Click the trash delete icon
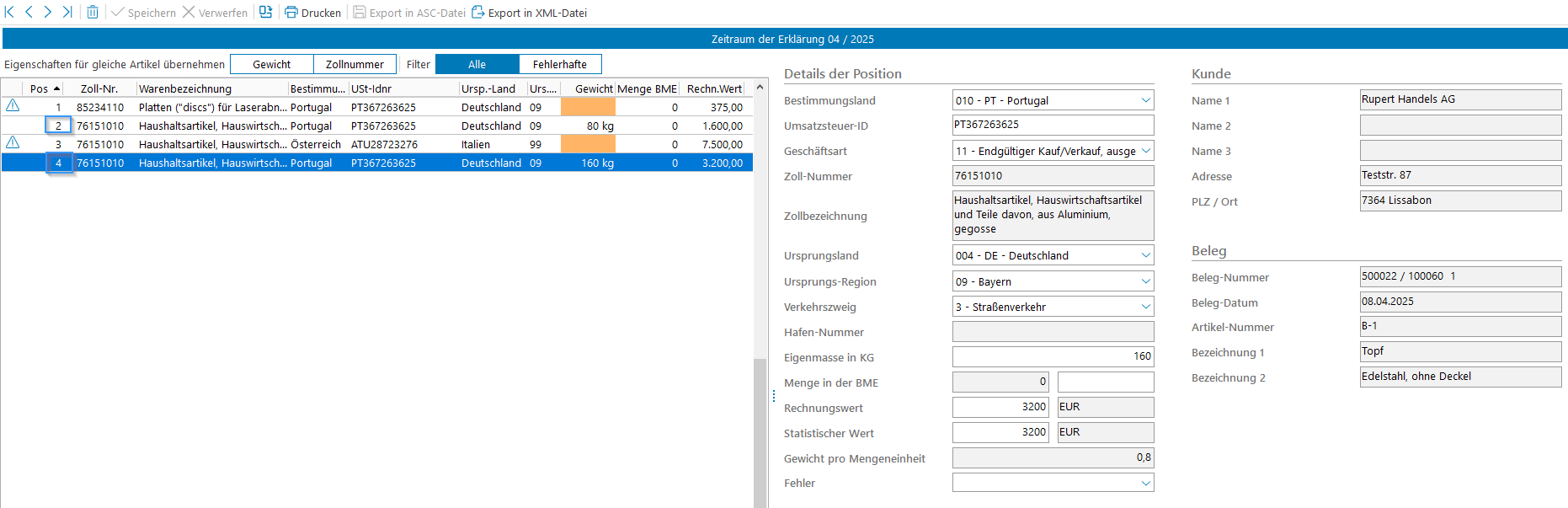This screenshot has width=1568, height=508. (93, 13)
